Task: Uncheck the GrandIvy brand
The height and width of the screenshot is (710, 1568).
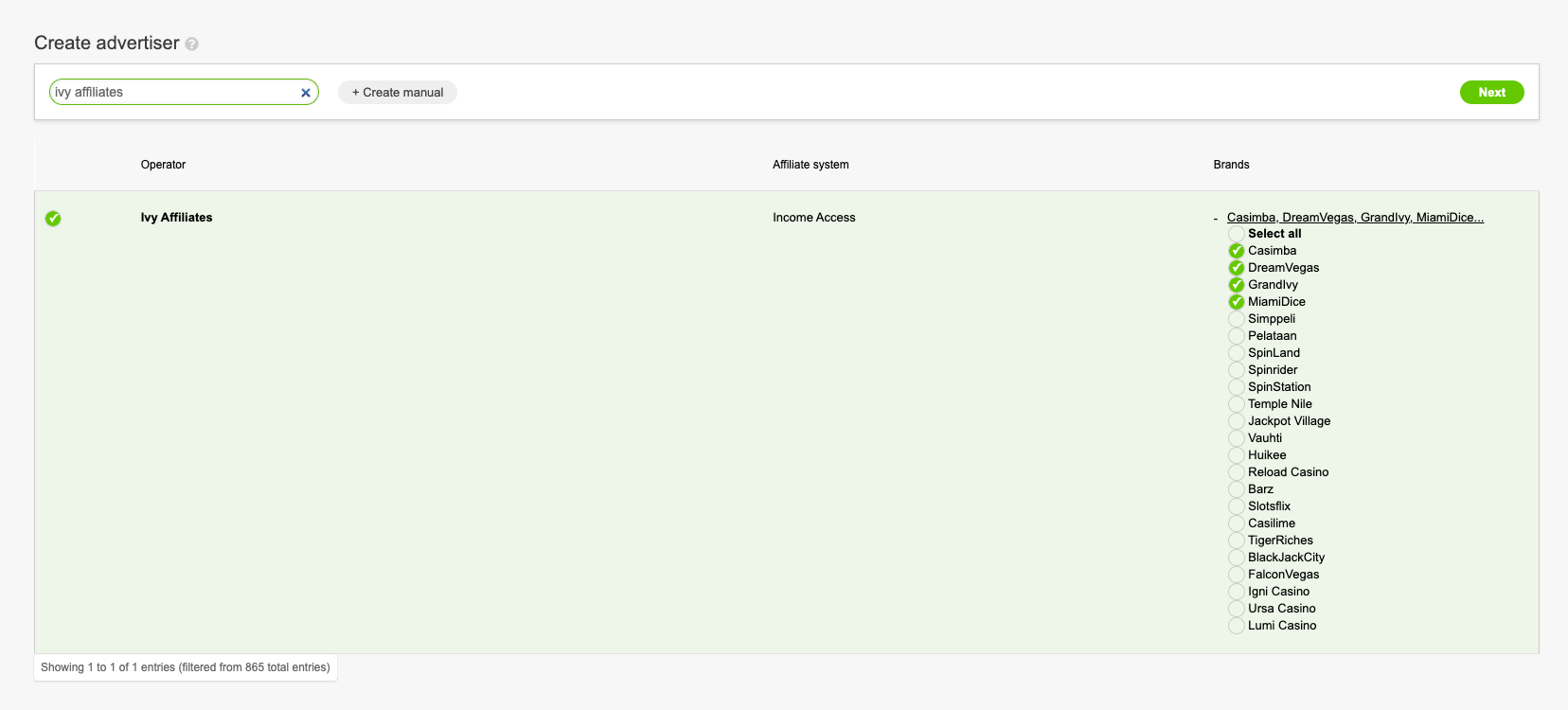Action: [1237, 285]
